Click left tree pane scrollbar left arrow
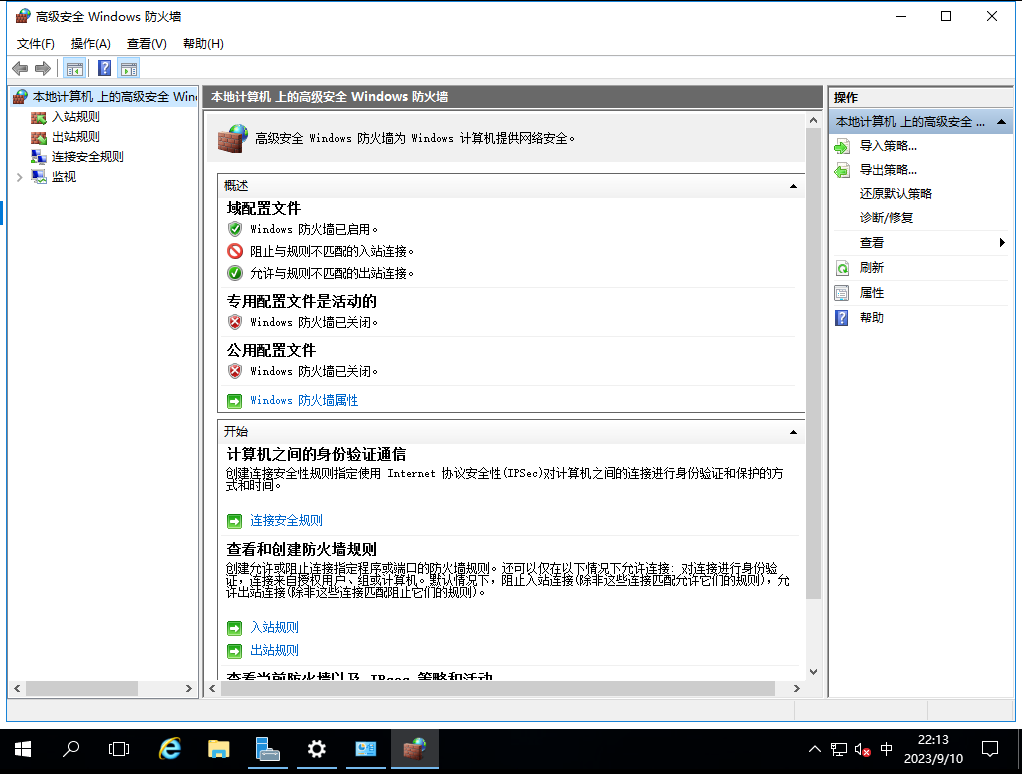 [x=17, y=688]
